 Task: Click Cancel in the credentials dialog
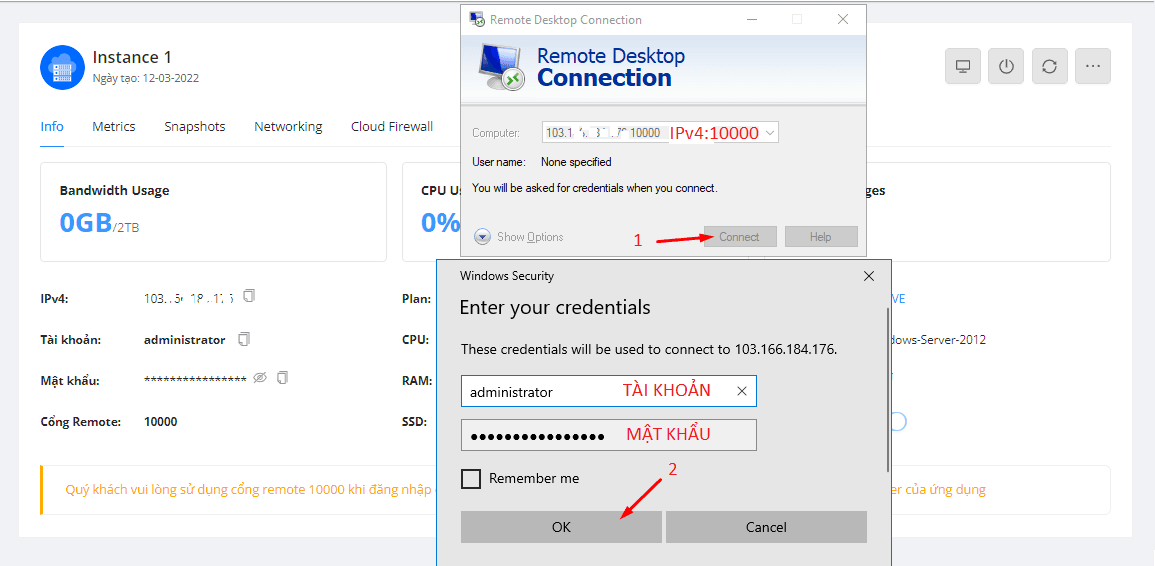point(766,527)
